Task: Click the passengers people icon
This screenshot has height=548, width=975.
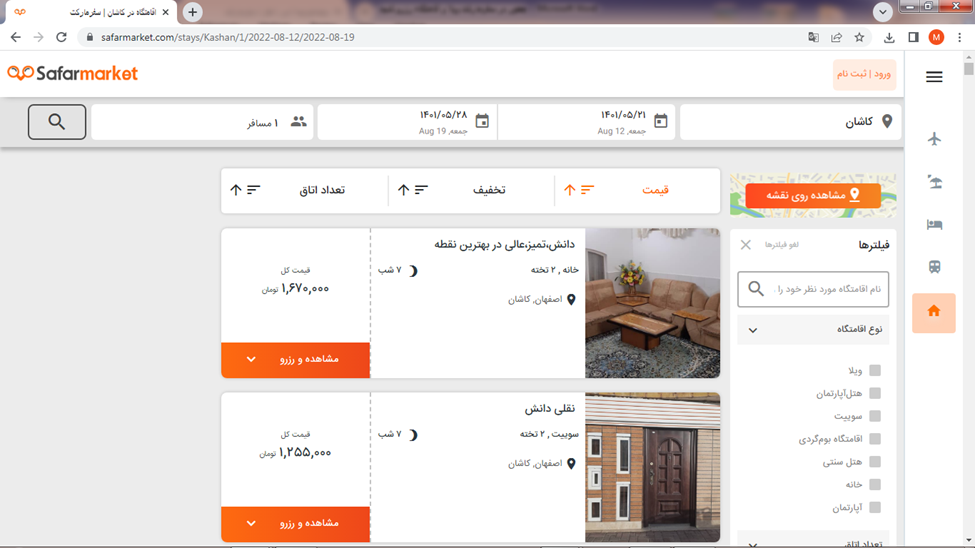Action: (298, 122)
